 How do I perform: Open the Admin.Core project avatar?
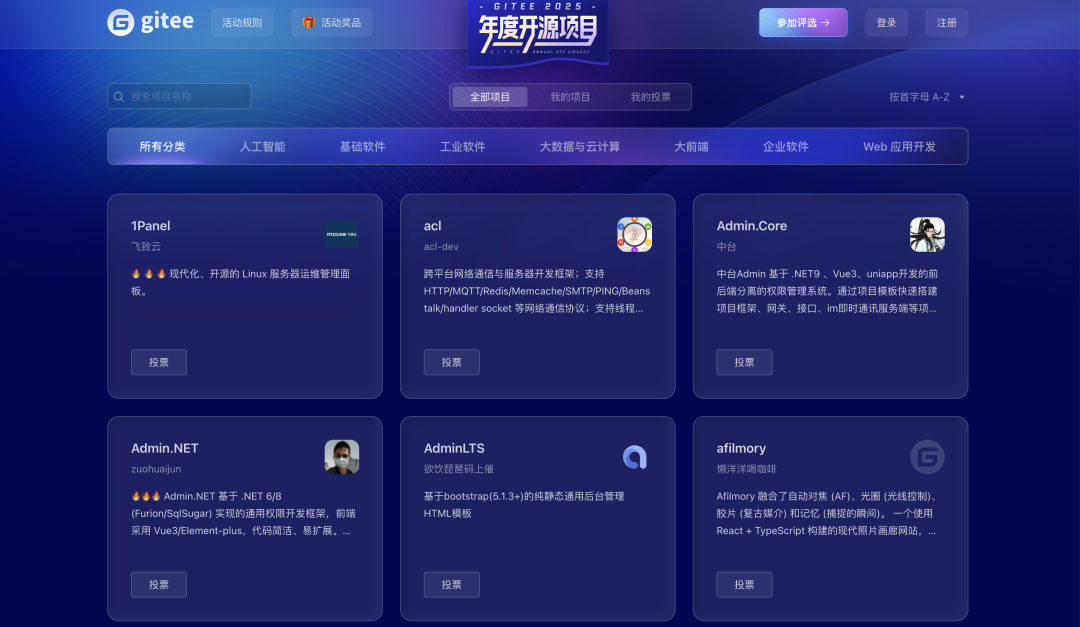click(x=927, y=234)
